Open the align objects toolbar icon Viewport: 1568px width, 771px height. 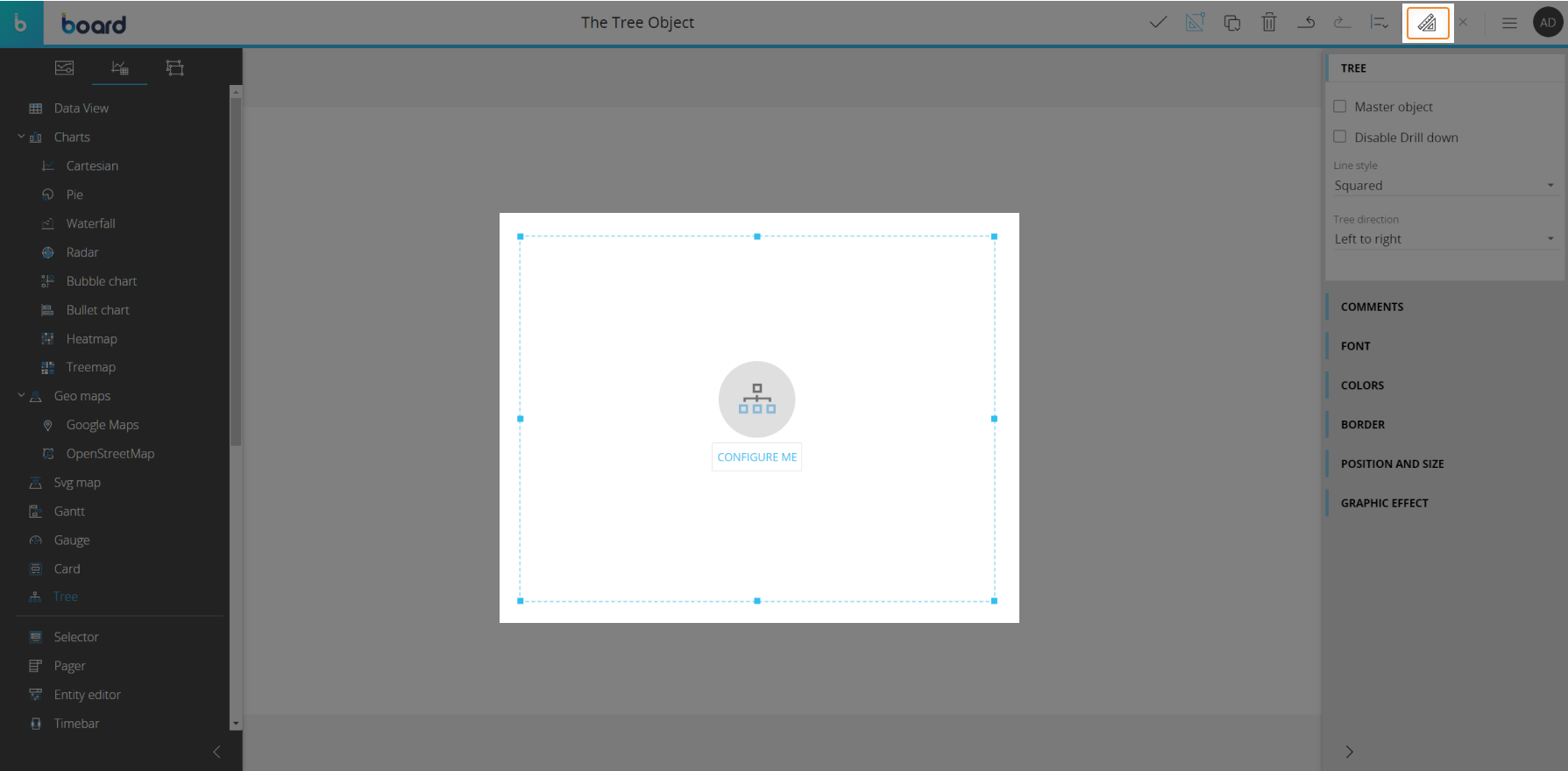click(x=1379, y=23)
